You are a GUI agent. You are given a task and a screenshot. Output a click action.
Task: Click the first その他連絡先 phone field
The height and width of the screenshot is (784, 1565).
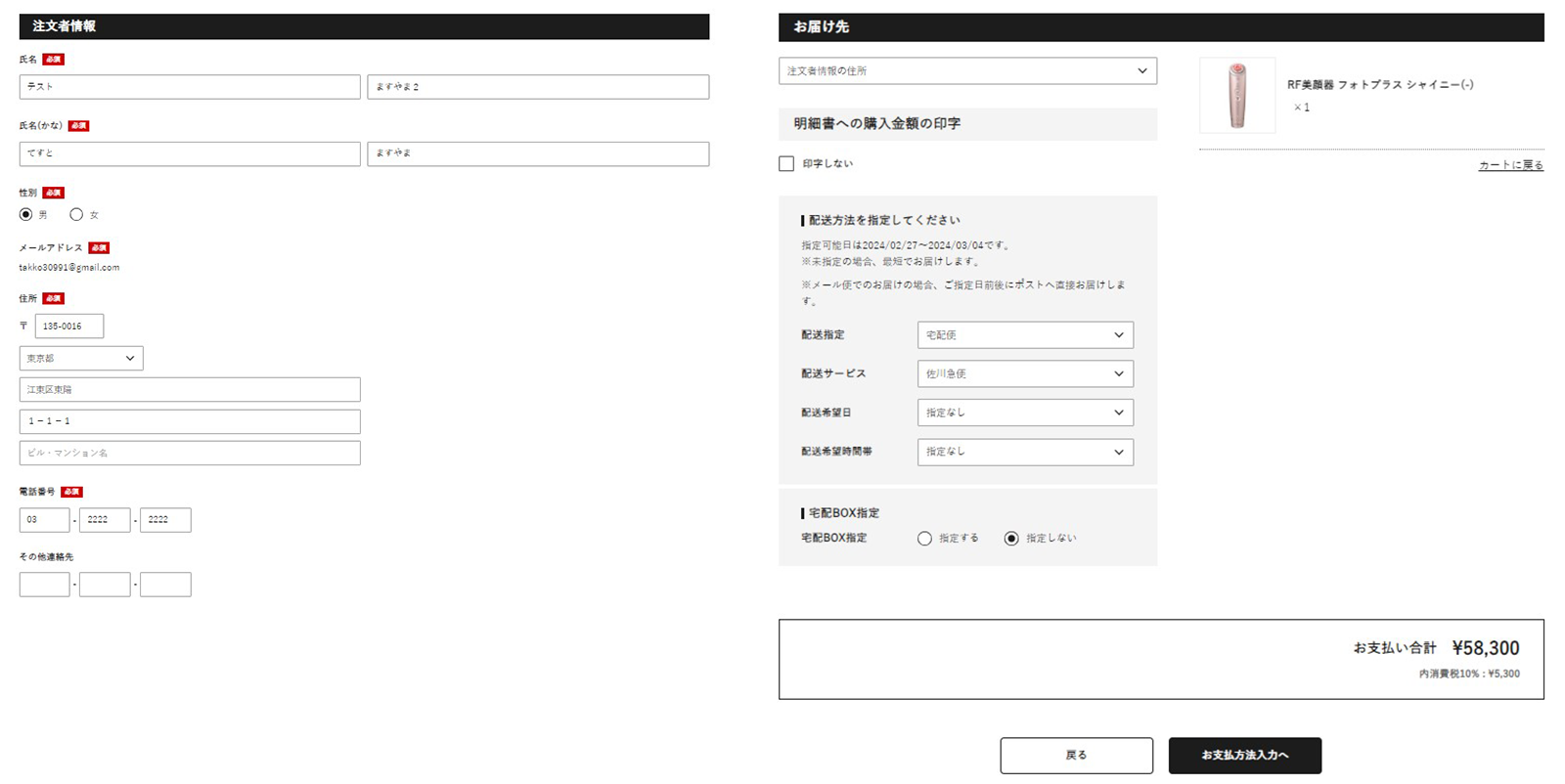point(44,585)
